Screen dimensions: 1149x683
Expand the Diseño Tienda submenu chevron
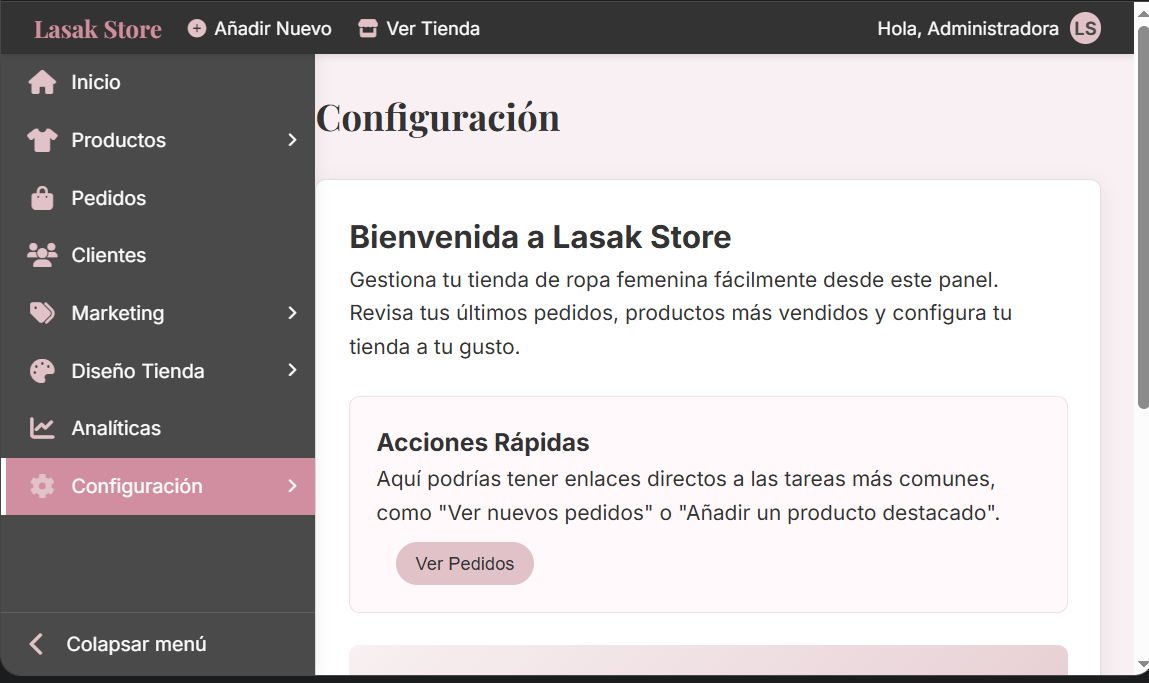tap(292, 371)
